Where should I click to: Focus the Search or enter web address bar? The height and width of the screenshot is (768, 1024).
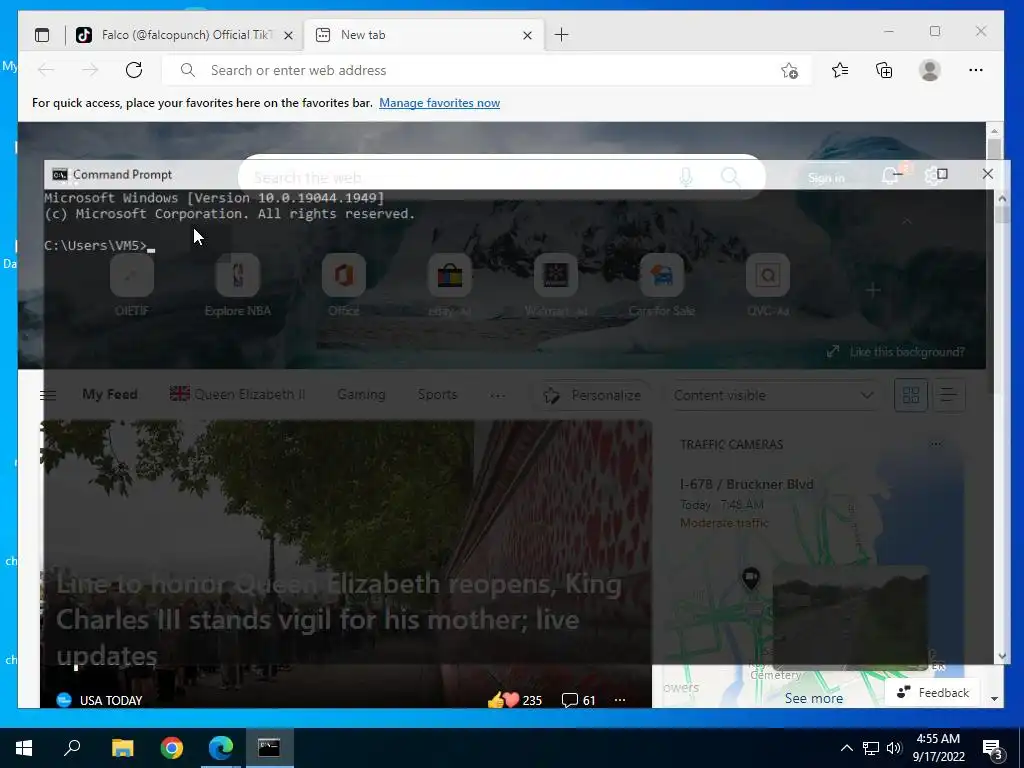pyautogui.click(x=487, y=70)
